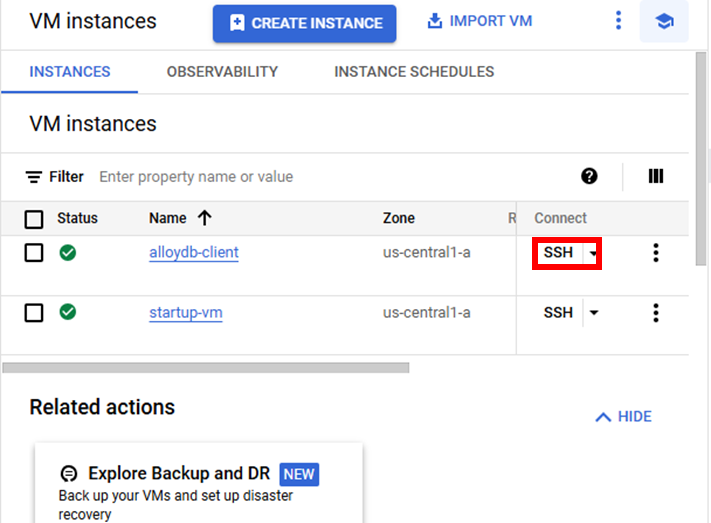Click SSH for startup-vm
Screen dimensions: 711x523
point(559,313)
